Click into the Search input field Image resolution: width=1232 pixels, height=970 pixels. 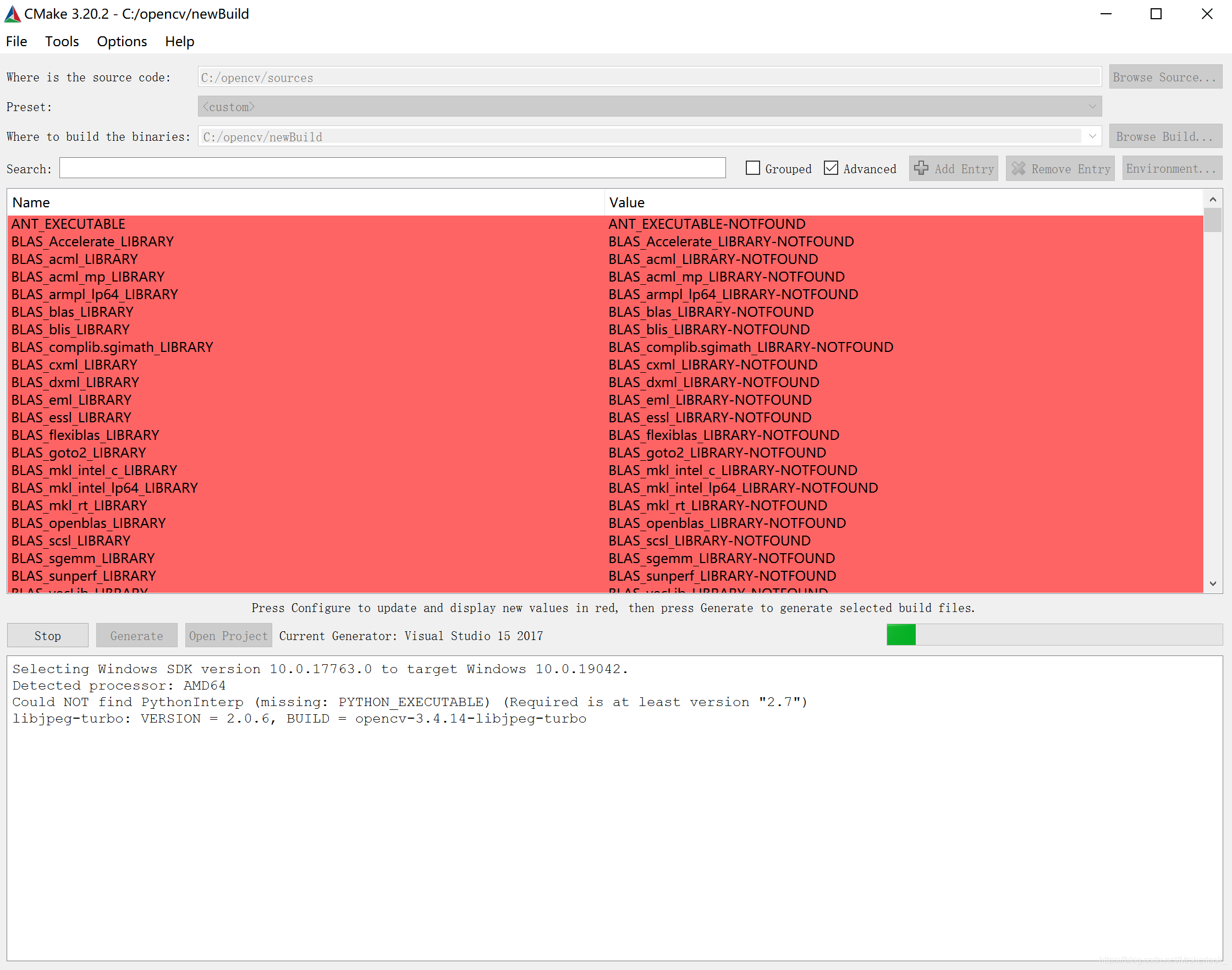[x=392, y=168]
